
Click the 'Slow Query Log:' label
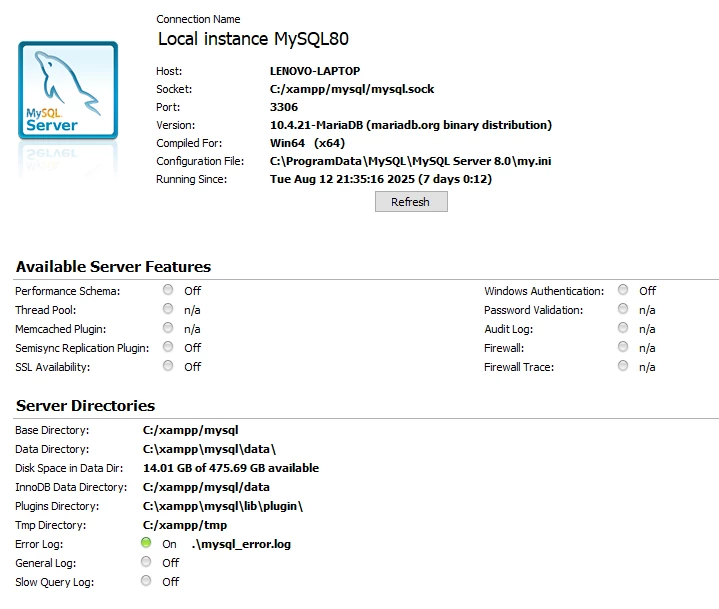[55, 582]
